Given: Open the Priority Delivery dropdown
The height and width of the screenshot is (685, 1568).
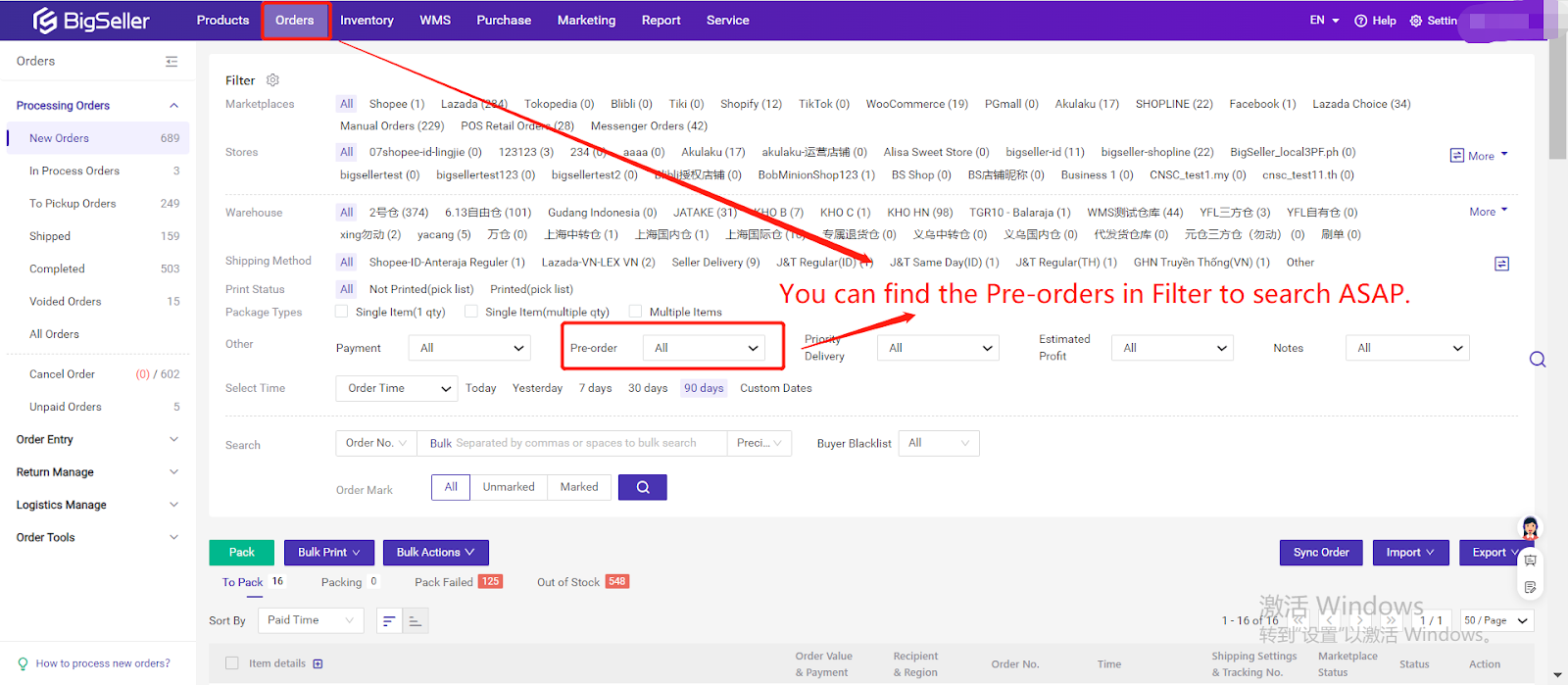Looking at the screenshot, I should (x=938, y=348).
